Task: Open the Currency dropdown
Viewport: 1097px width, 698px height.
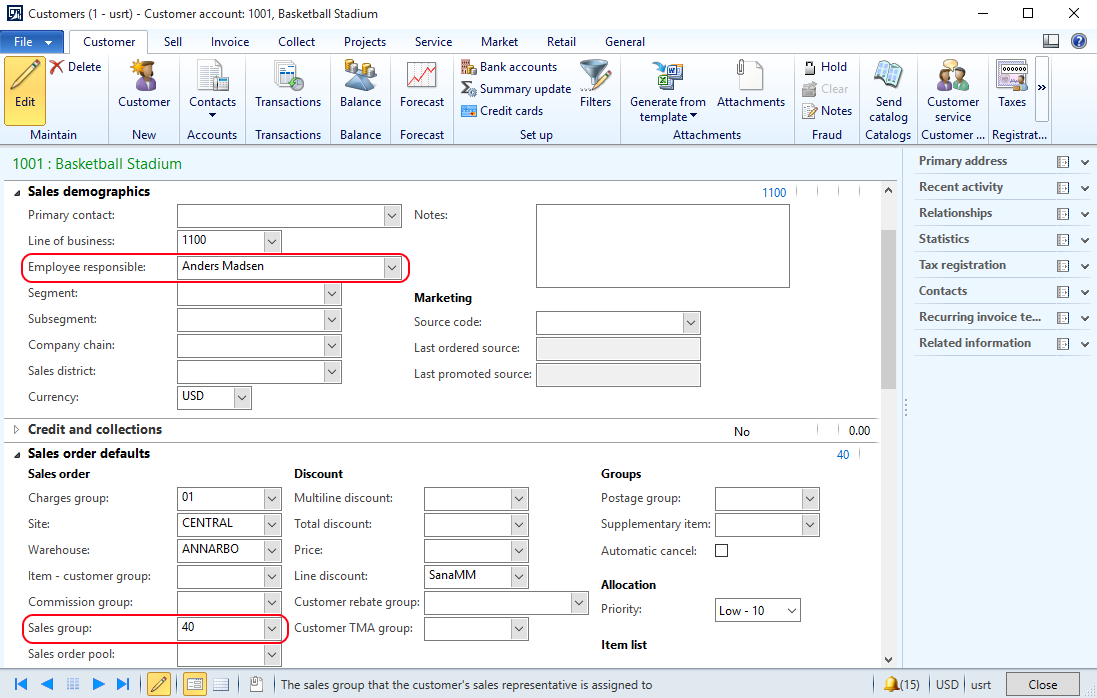Action: [x=242, y=397]
